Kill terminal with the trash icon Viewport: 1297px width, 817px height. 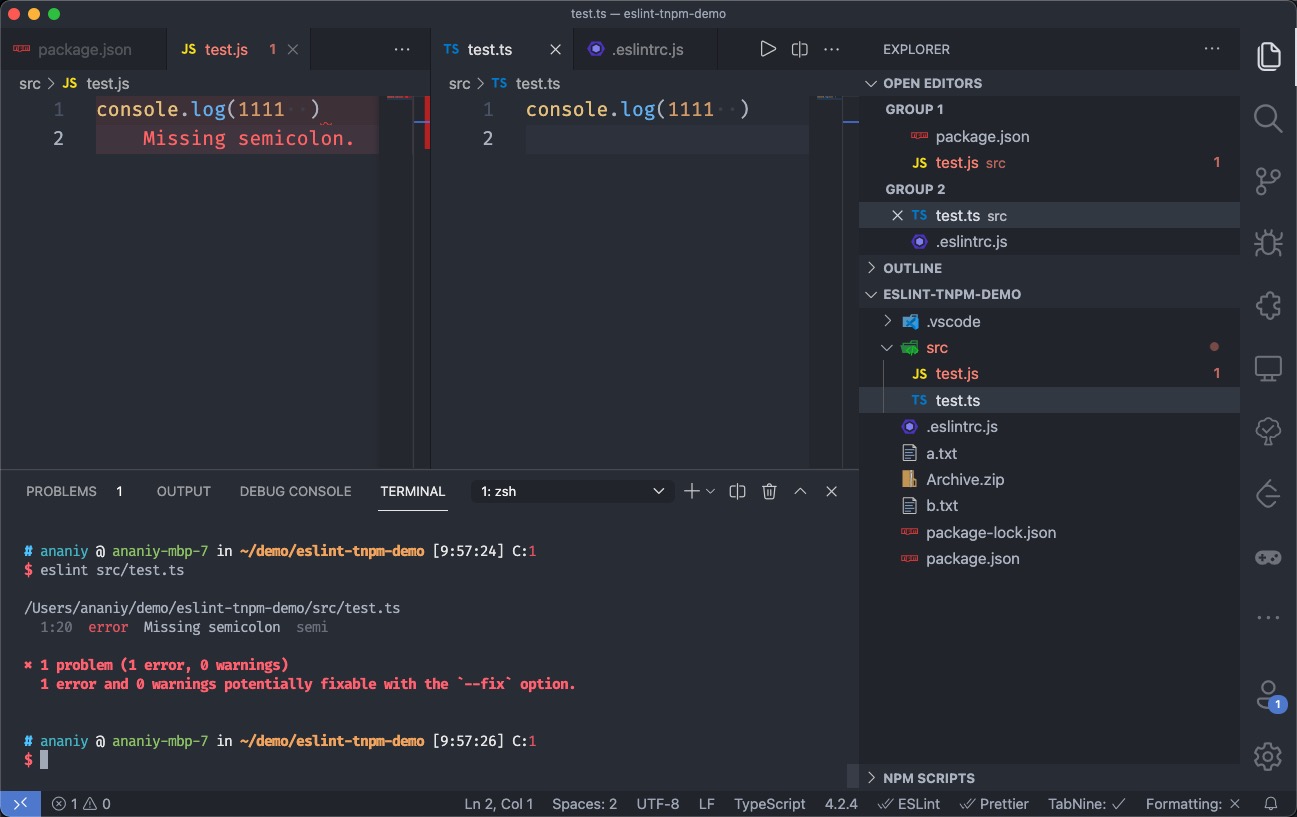[x=769, y=491]
